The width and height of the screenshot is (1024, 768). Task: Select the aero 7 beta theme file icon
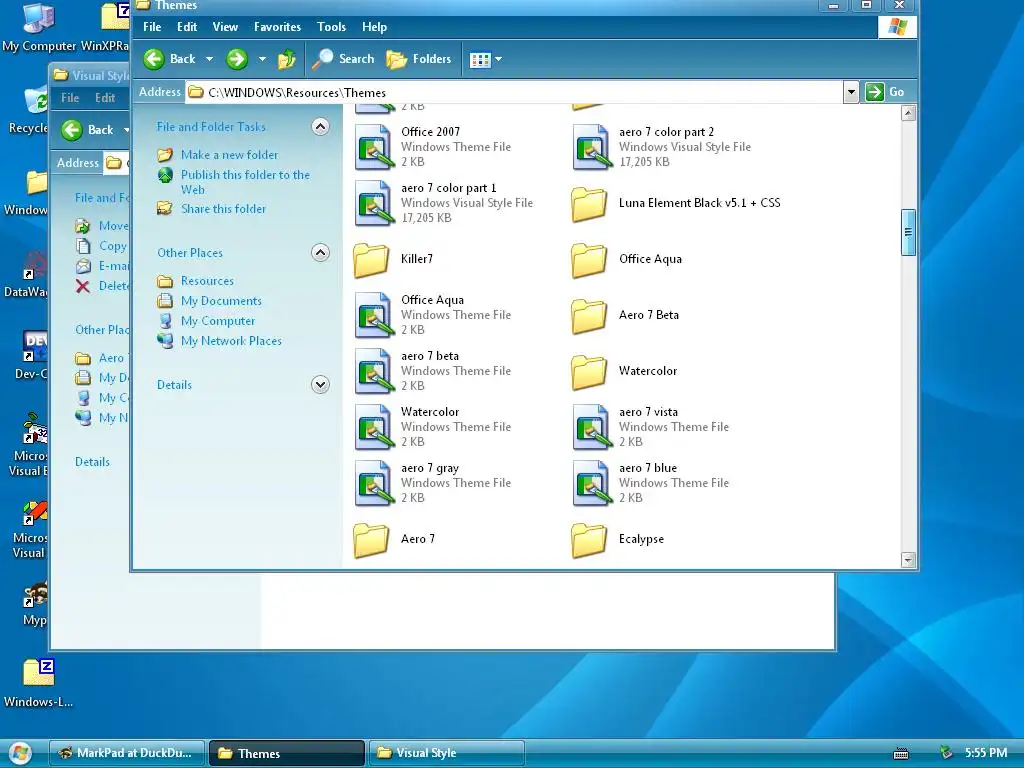pos(374,372)
